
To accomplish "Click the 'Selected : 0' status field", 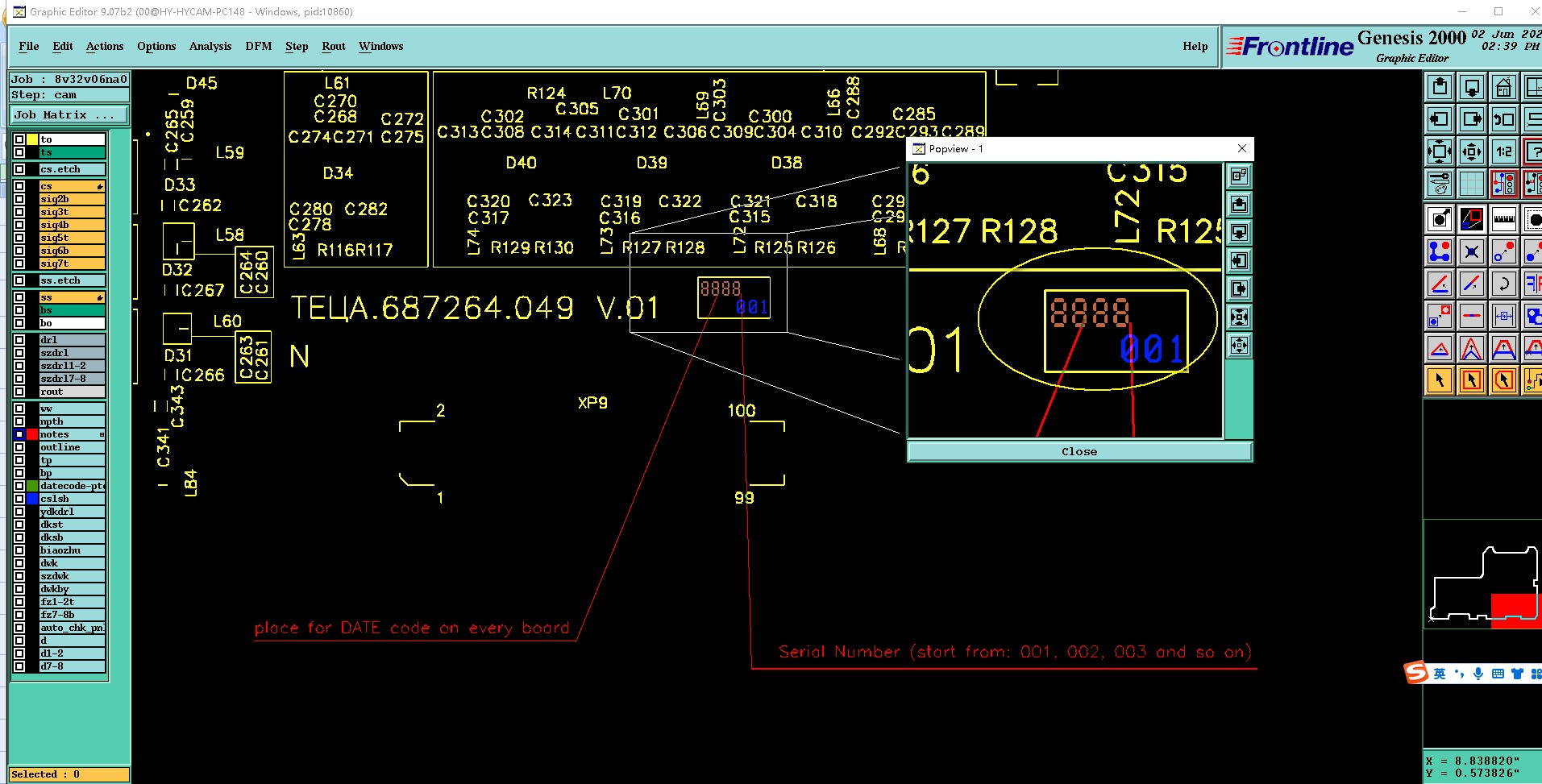I will pos(69,774).
